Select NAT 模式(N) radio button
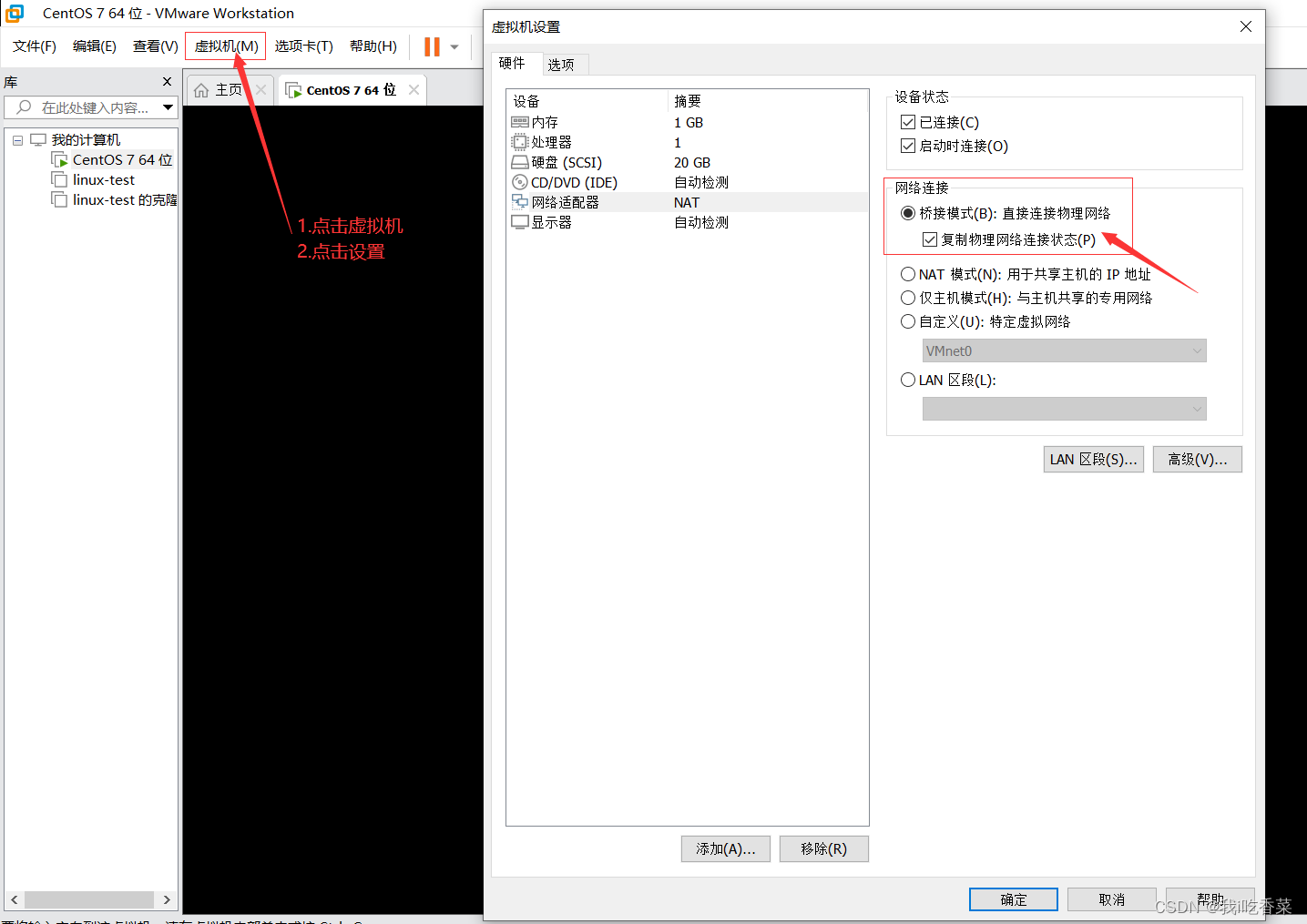Viewport: 1307px width, 924px height. 908,274
